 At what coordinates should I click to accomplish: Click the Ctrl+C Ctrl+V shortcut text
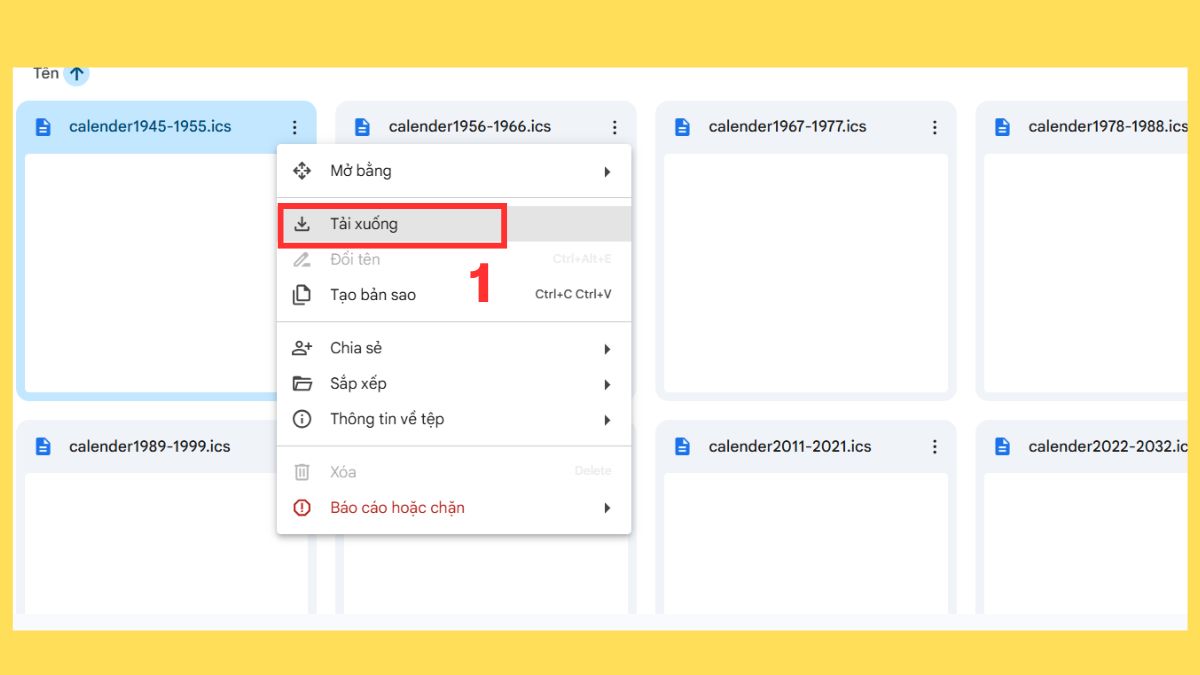573,295
